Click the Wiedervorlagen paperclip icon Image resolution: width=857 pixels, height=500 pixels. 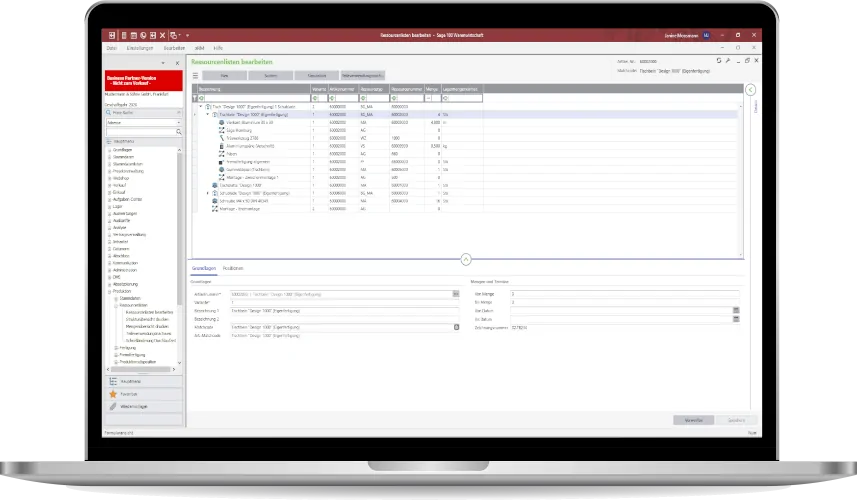[111, 406]
